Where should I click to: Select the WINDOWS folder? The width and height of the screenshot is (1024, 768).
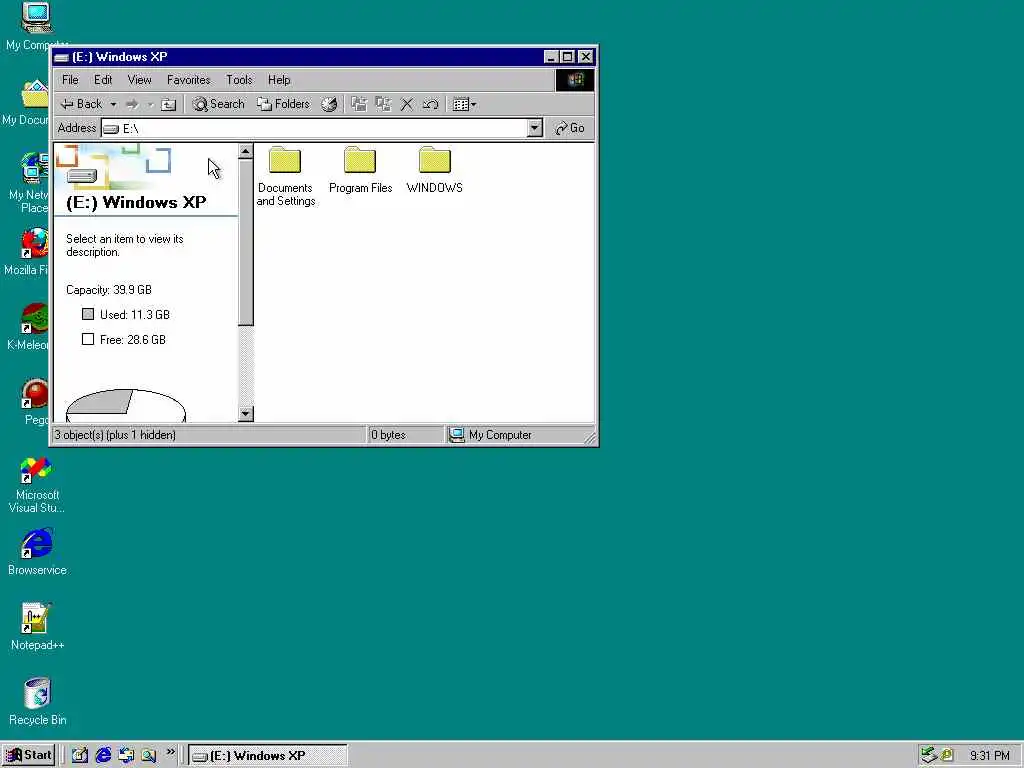coord(434,170)
